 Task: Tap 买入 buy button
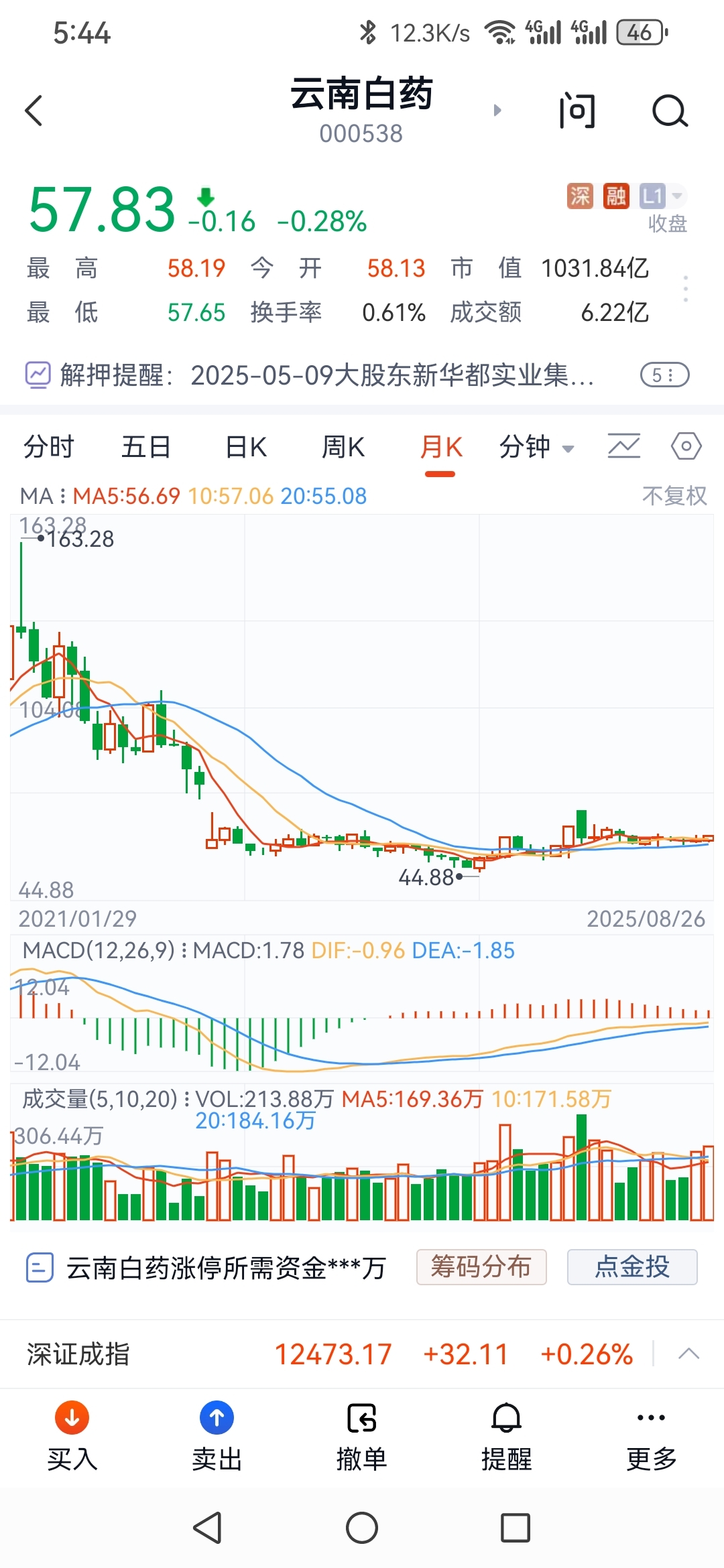72,1437
